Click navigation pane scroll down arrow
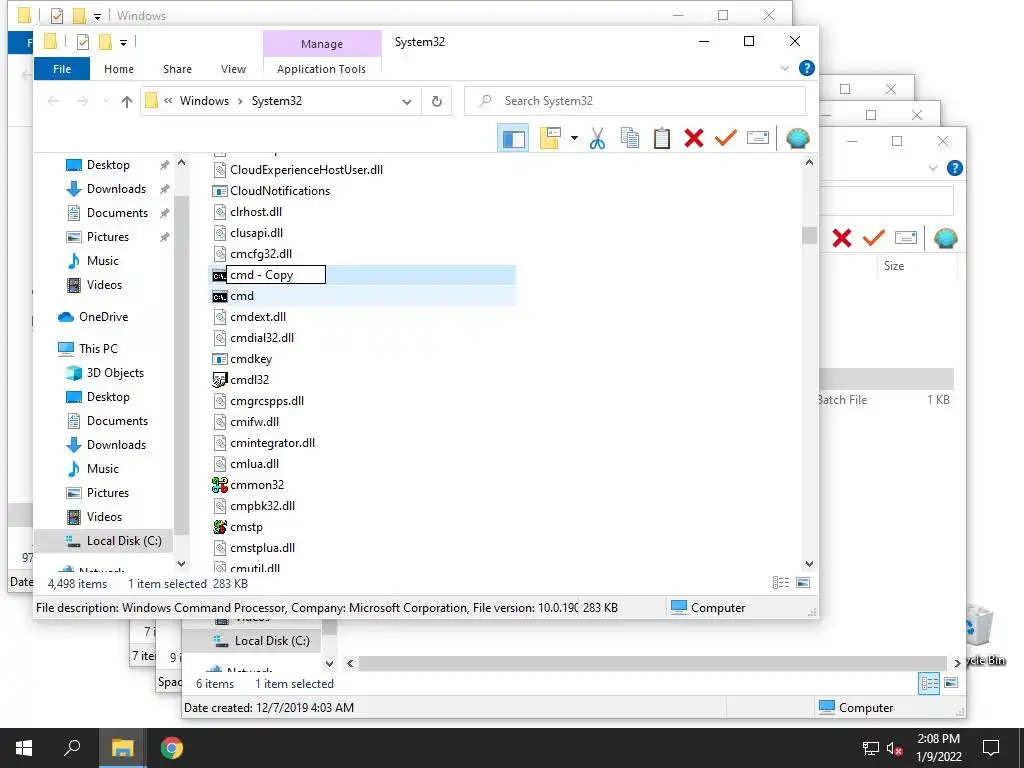This screenshot has height=768, width=1024. tap(182, 563)
